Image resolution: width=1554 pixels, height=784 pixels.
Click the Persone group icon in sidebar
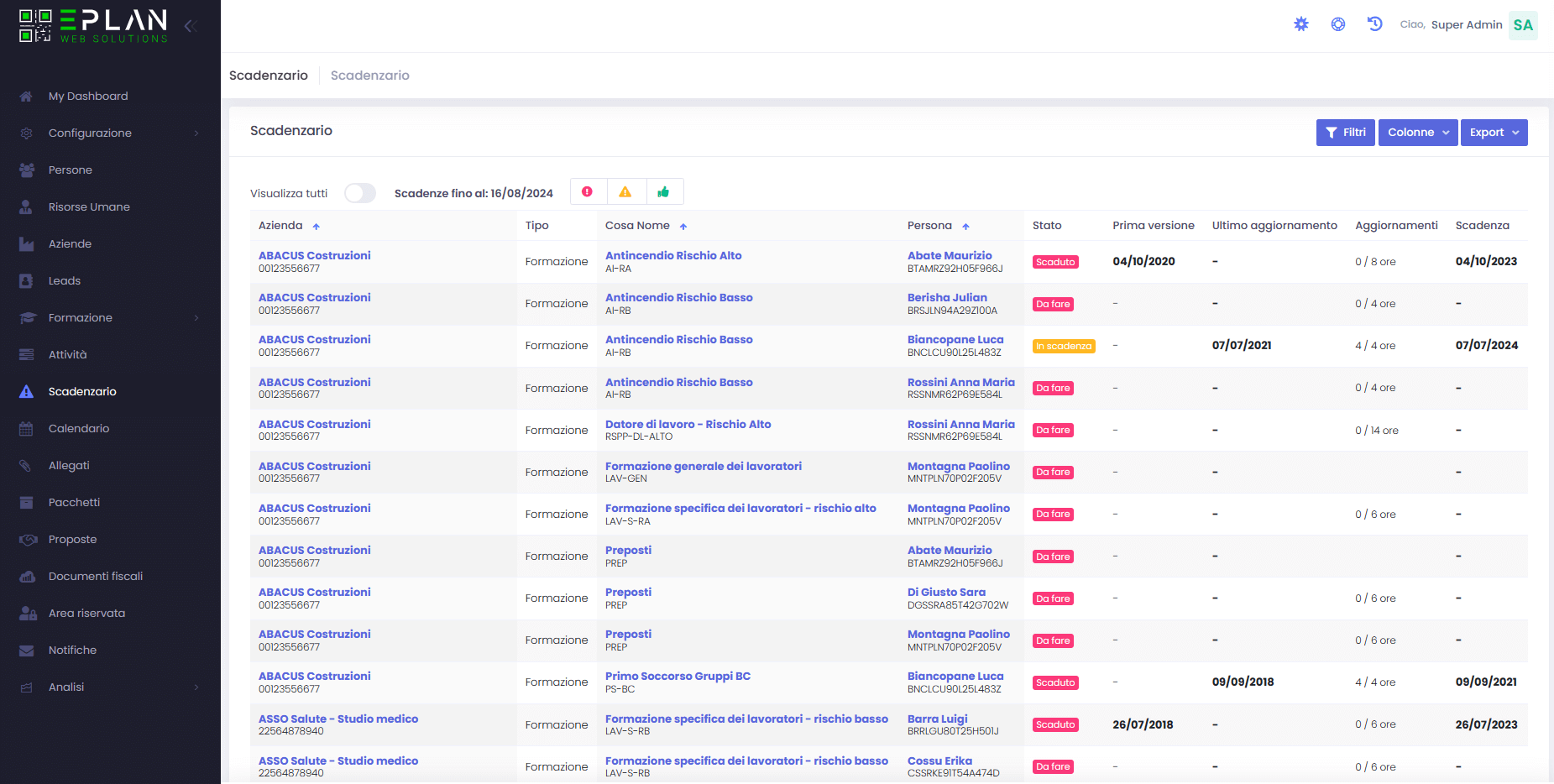tap(27, 170)
